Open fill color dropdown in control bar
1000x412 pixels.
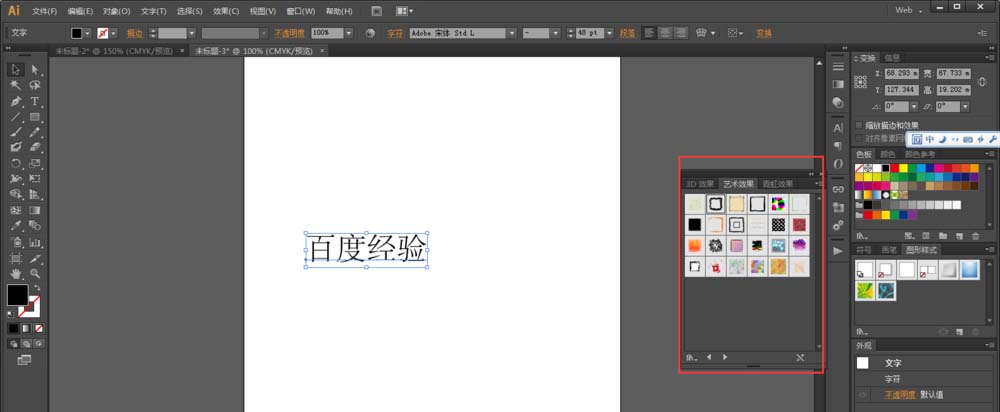(x=87, y=33)
